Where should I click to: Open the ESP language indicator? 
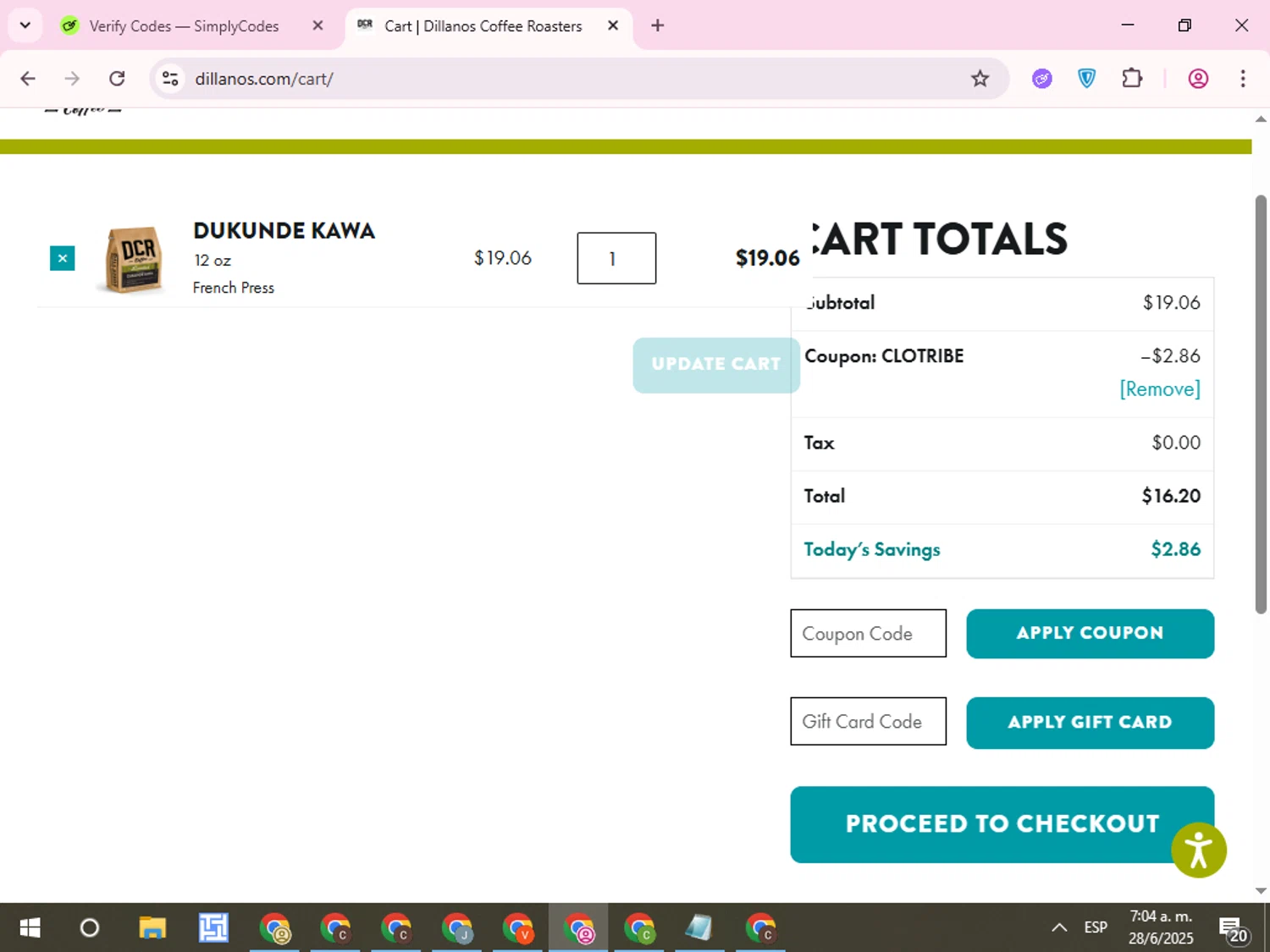(1096, 927)
